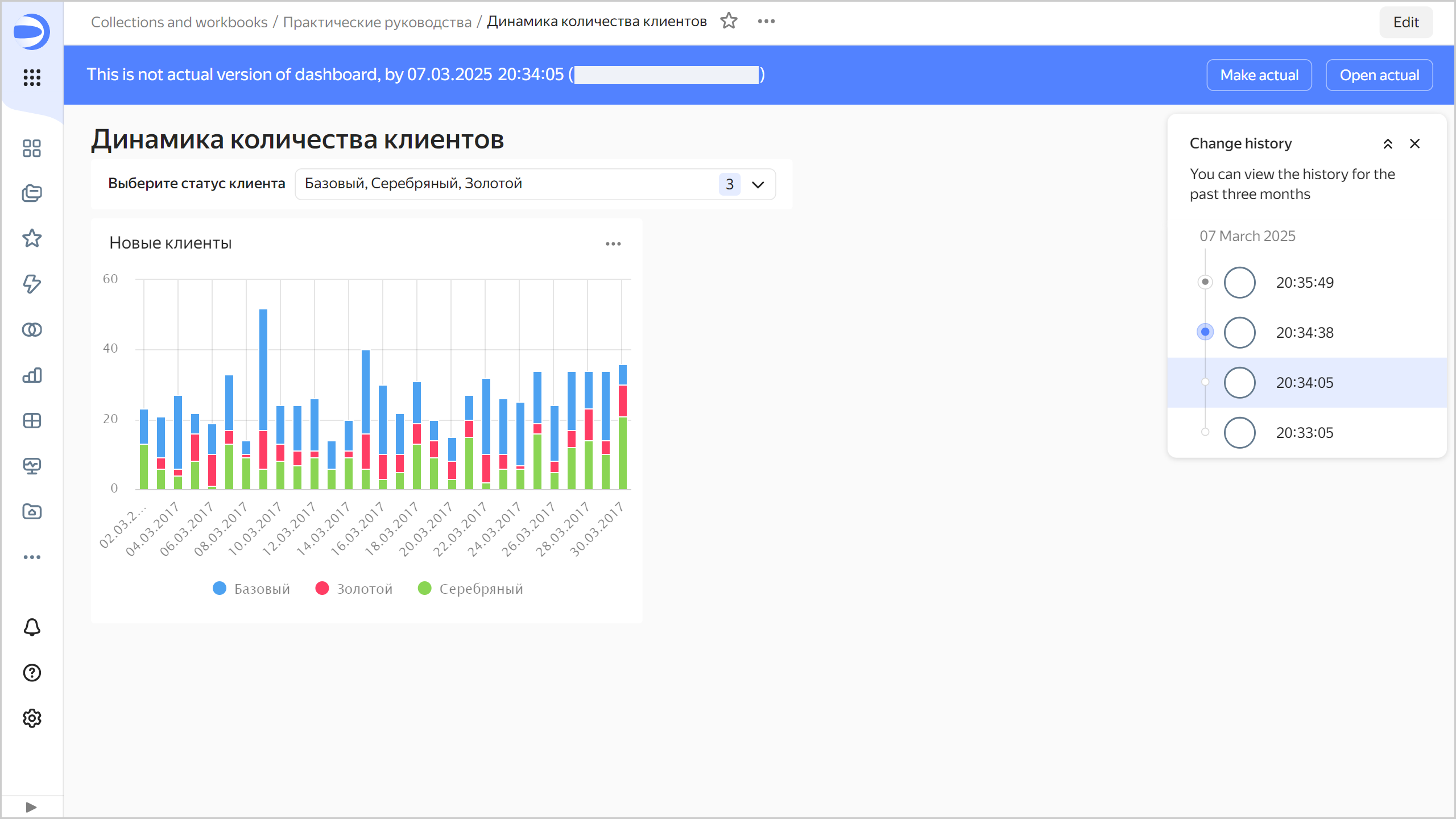Click the Open actual button
This screenshot has height=819, width=1456.
pos(1379,75)
